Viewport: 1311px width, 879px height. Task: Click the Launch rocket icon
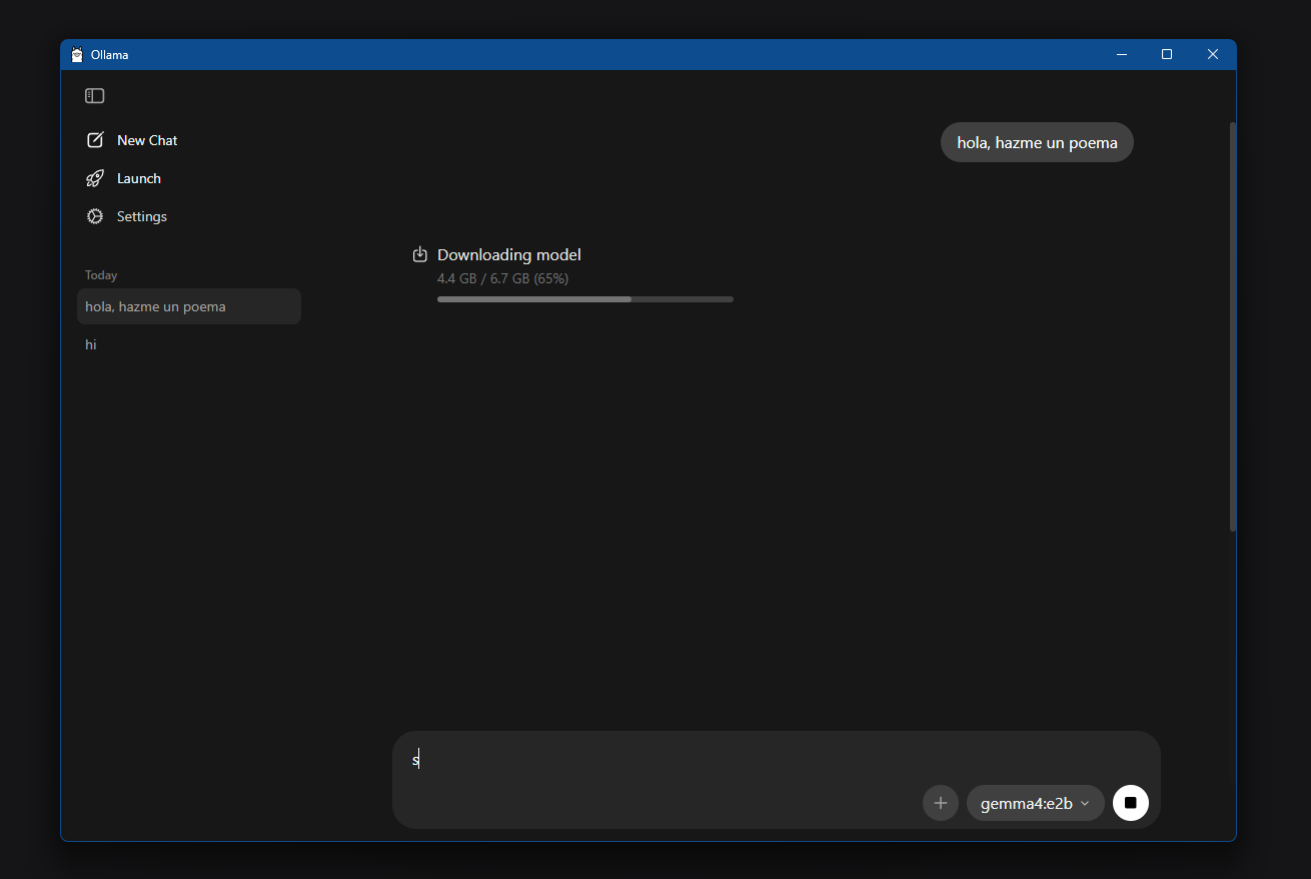[94, 178]
